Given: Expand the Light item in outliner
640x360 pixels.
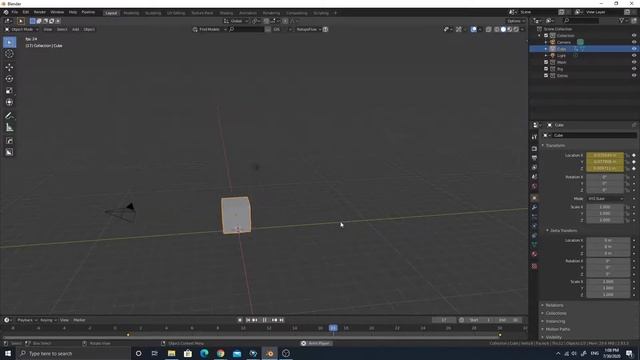Looking at the screenshot, I should 546,56.
